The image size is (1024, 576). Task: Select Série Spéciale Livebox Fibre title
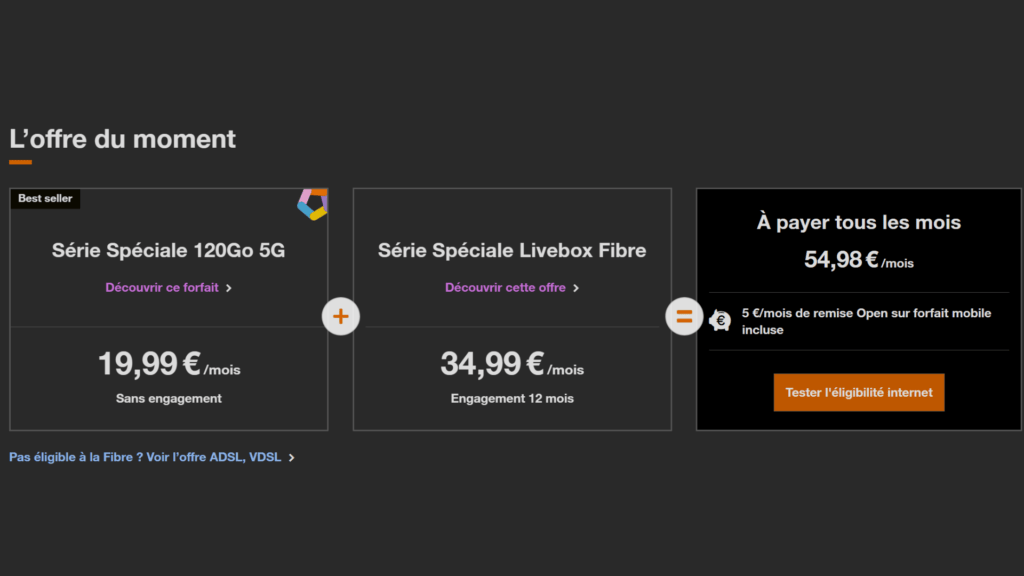512,250
